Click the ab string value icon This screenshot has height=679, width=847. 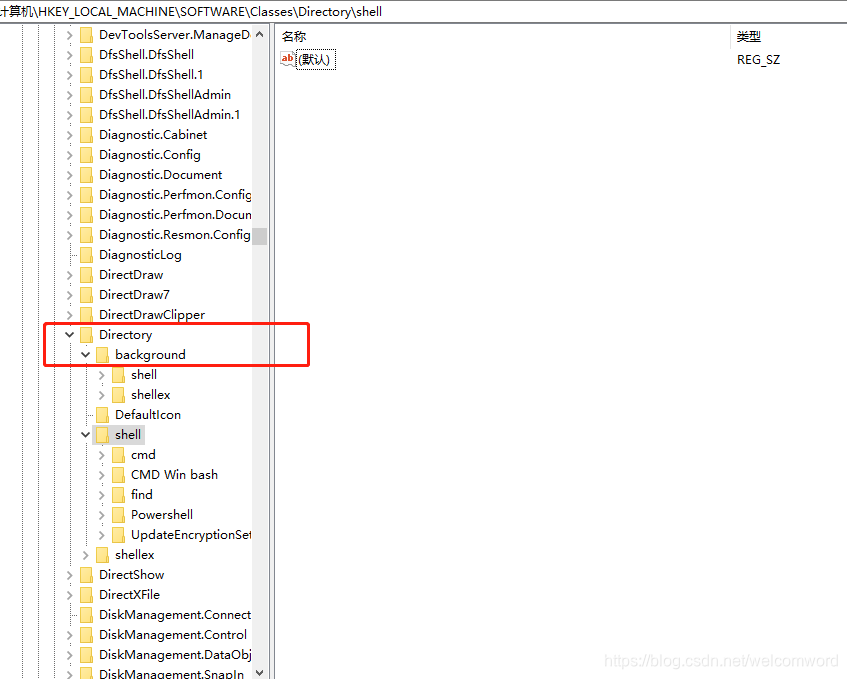[x=287, y=59]
